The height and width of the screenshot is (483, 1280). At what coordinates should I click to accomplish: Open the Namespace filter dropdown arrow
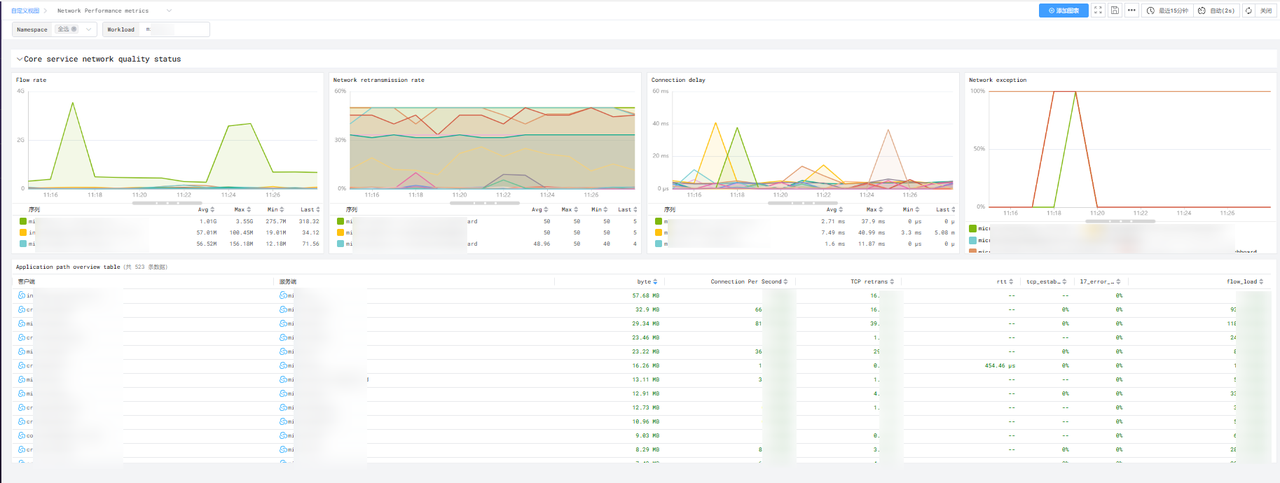(x=88, y=30)
